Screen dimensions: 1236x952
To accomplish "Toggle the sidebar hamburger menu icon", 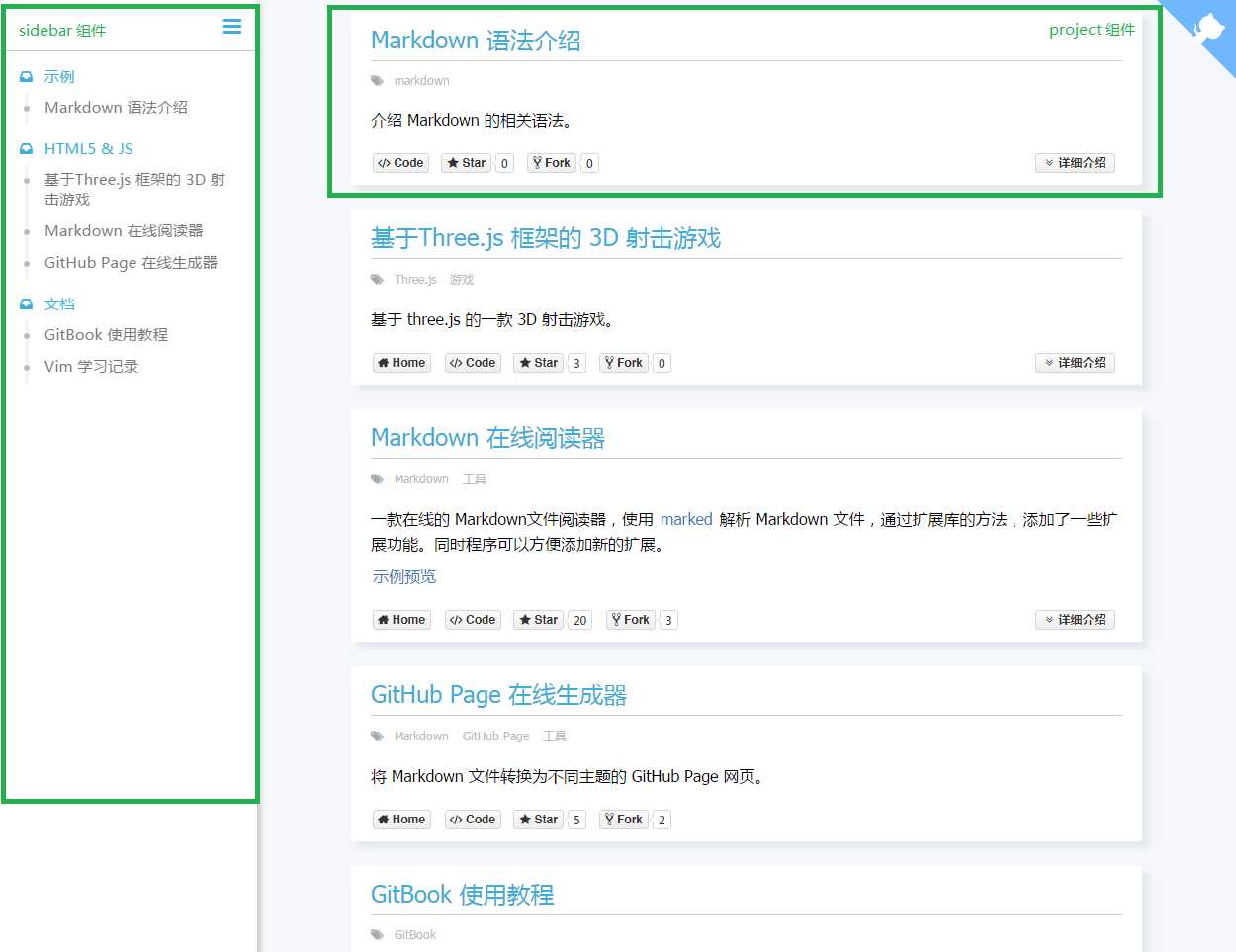I will [x=232, y=27].
